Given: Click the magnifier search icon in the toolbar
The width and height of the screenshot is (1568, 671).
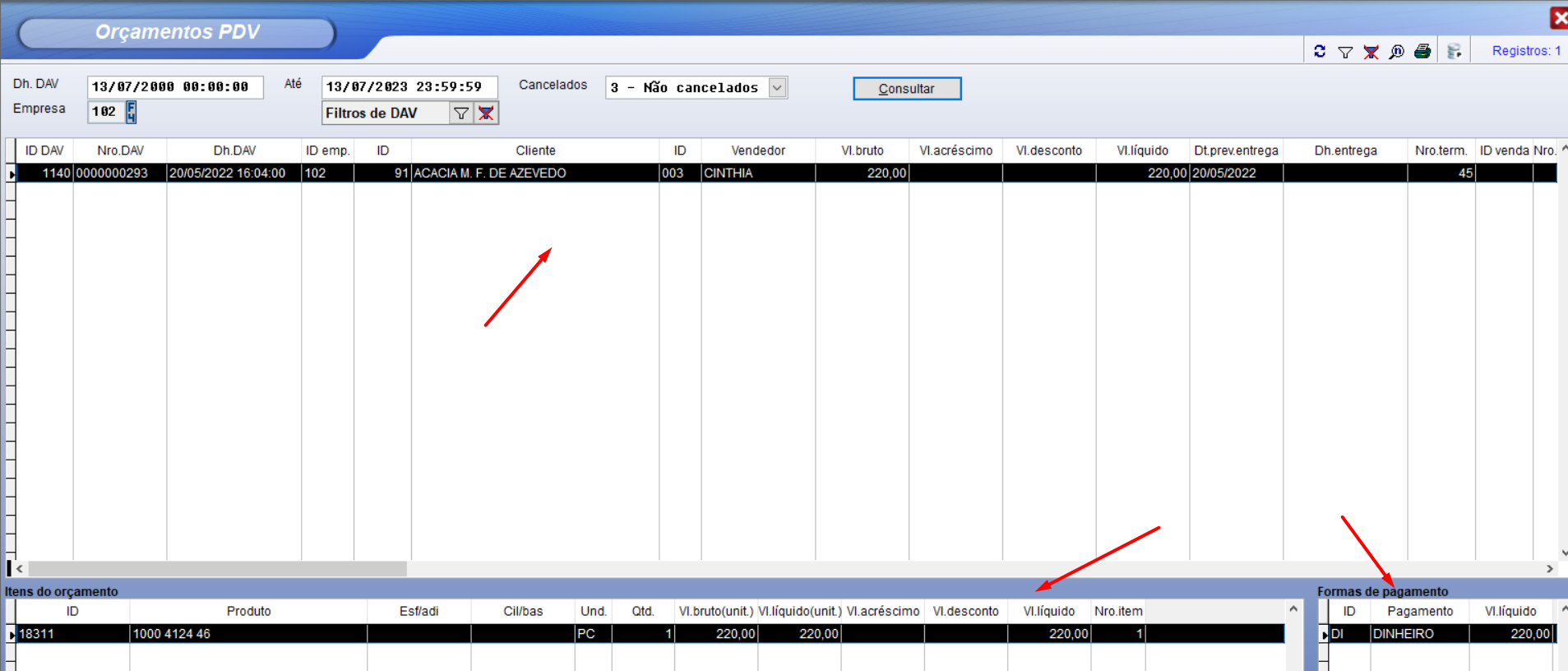Looking at the screenshot, I should pyautogui.click(x=1396, y=52).
